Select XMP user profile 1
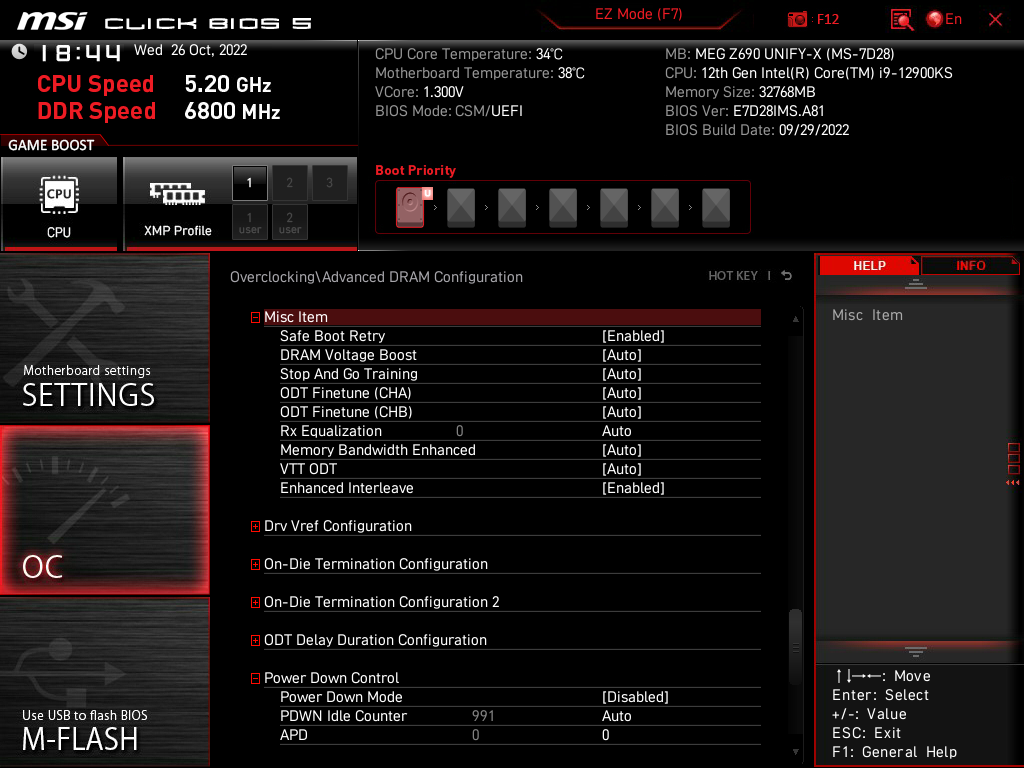 (x=249, y=222)
